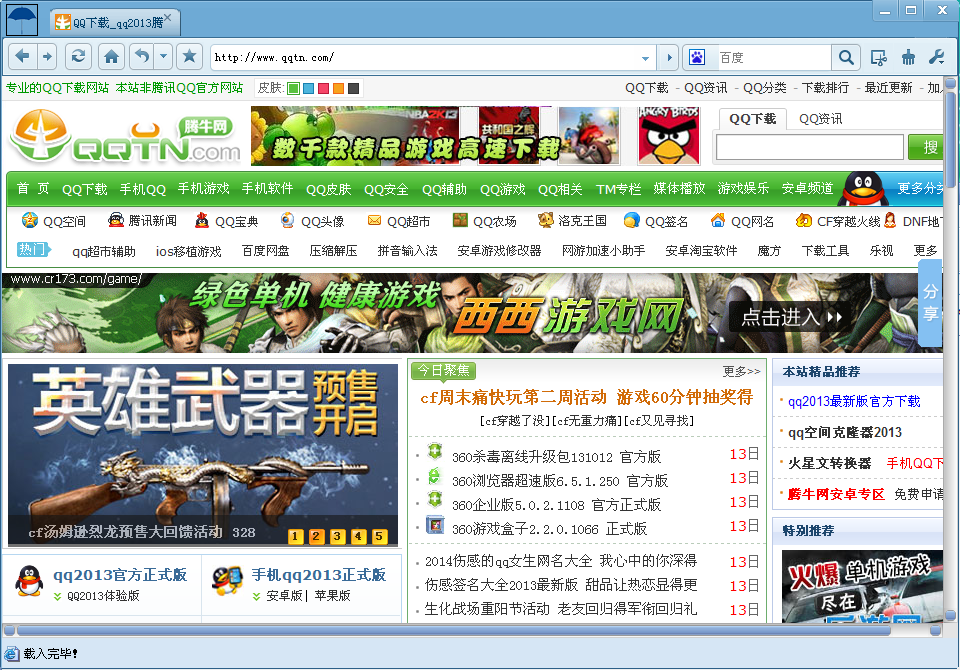This screenshot has width=960, height=670.
Task: Click the site search text field
Action: pyautogui.click(x=809, y=147)
